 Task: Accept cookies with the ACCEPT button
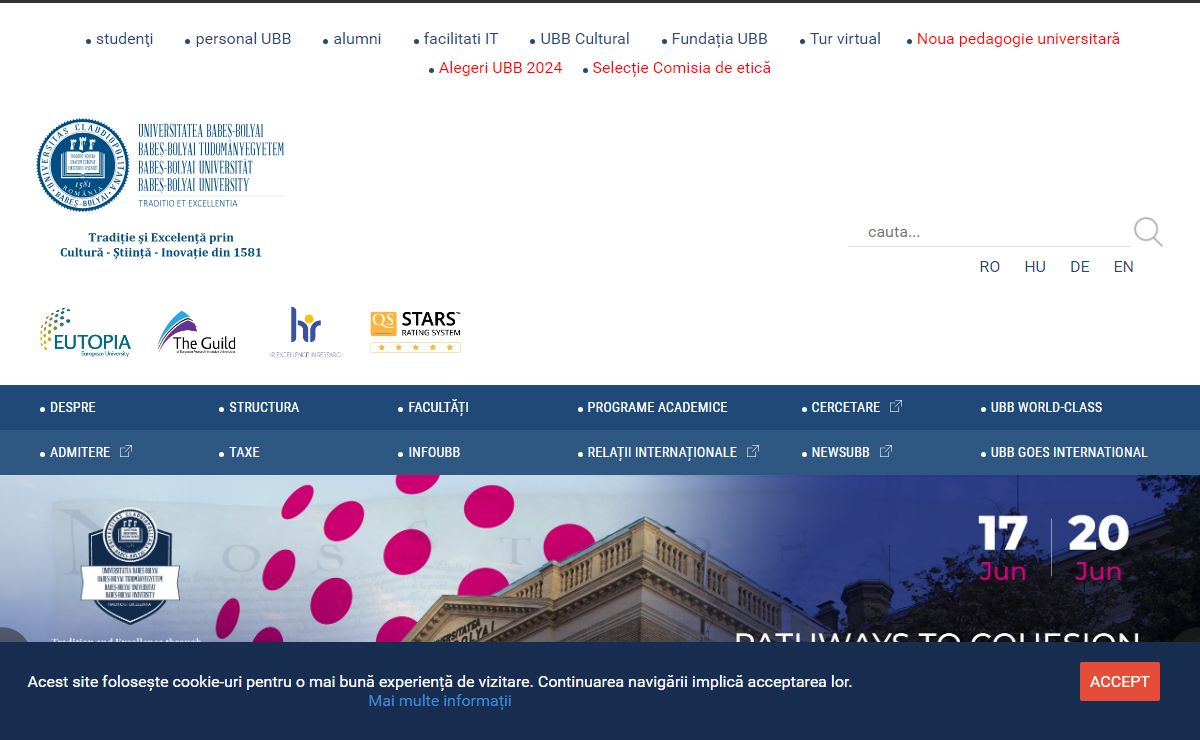pyautogui.click(x=1120, y=681)
